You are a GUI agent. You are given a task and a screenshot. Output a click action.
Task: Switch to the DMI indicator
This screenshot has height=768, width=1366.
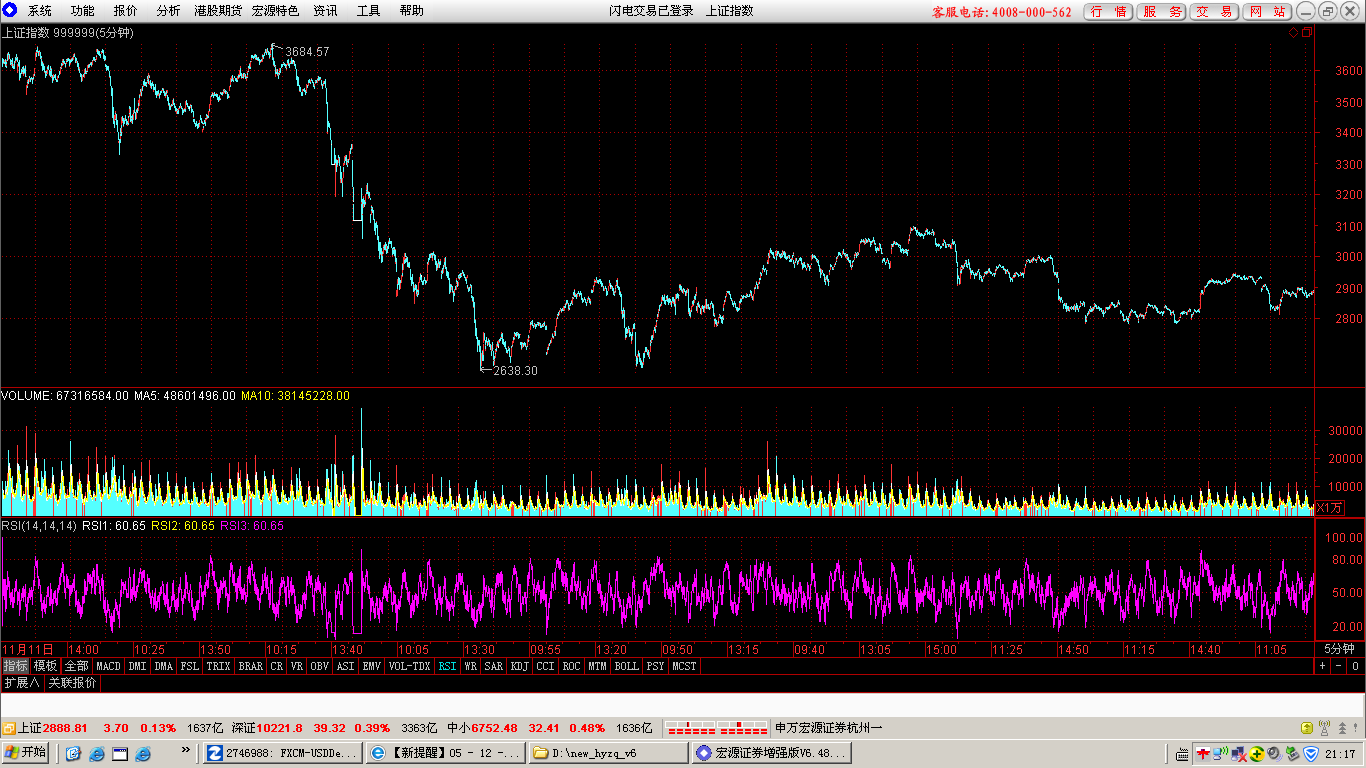[137, 666]
